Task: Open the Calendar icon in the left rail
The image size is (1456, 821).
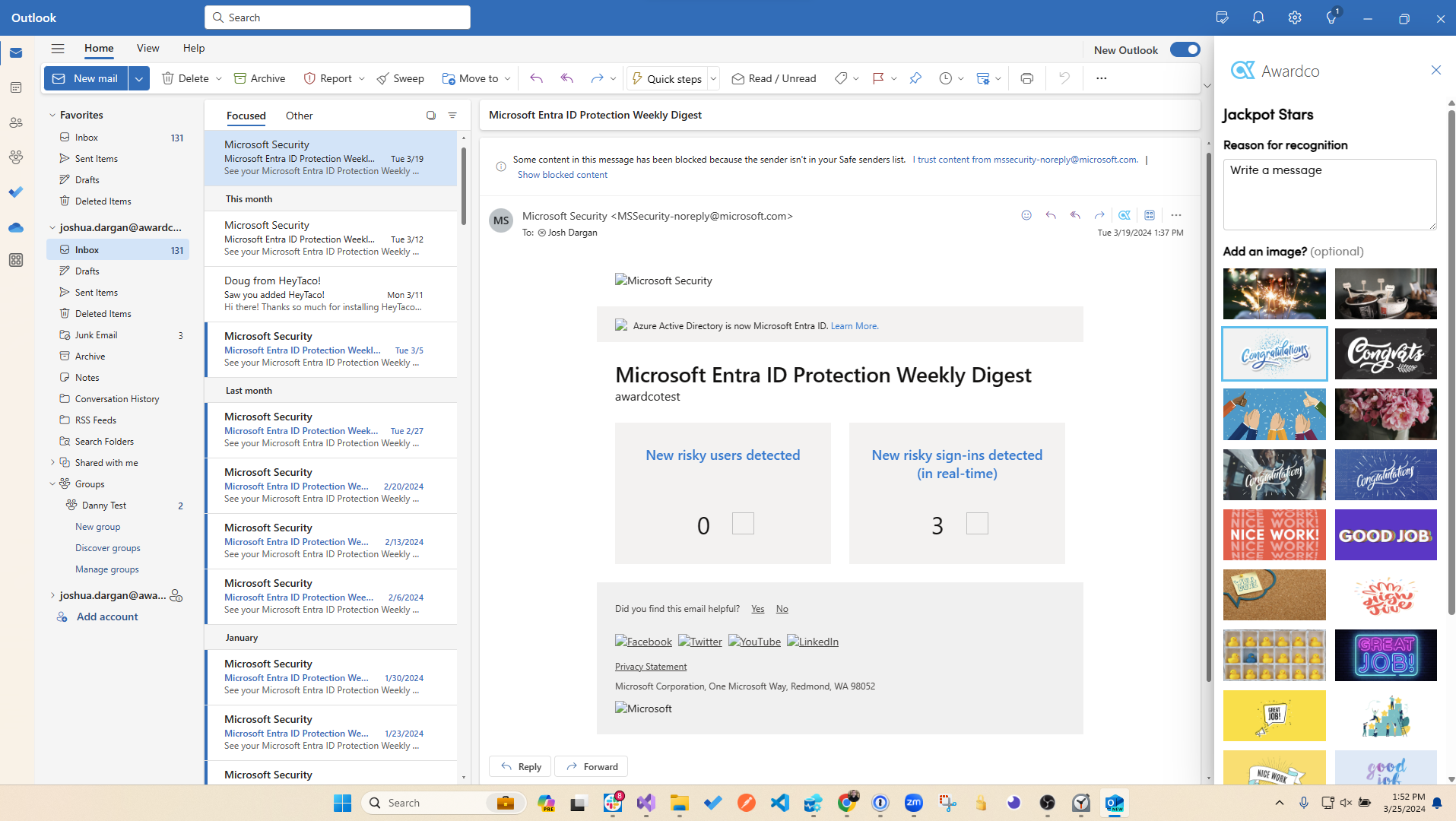Action: pyautogui.click(x=16, y=87)
